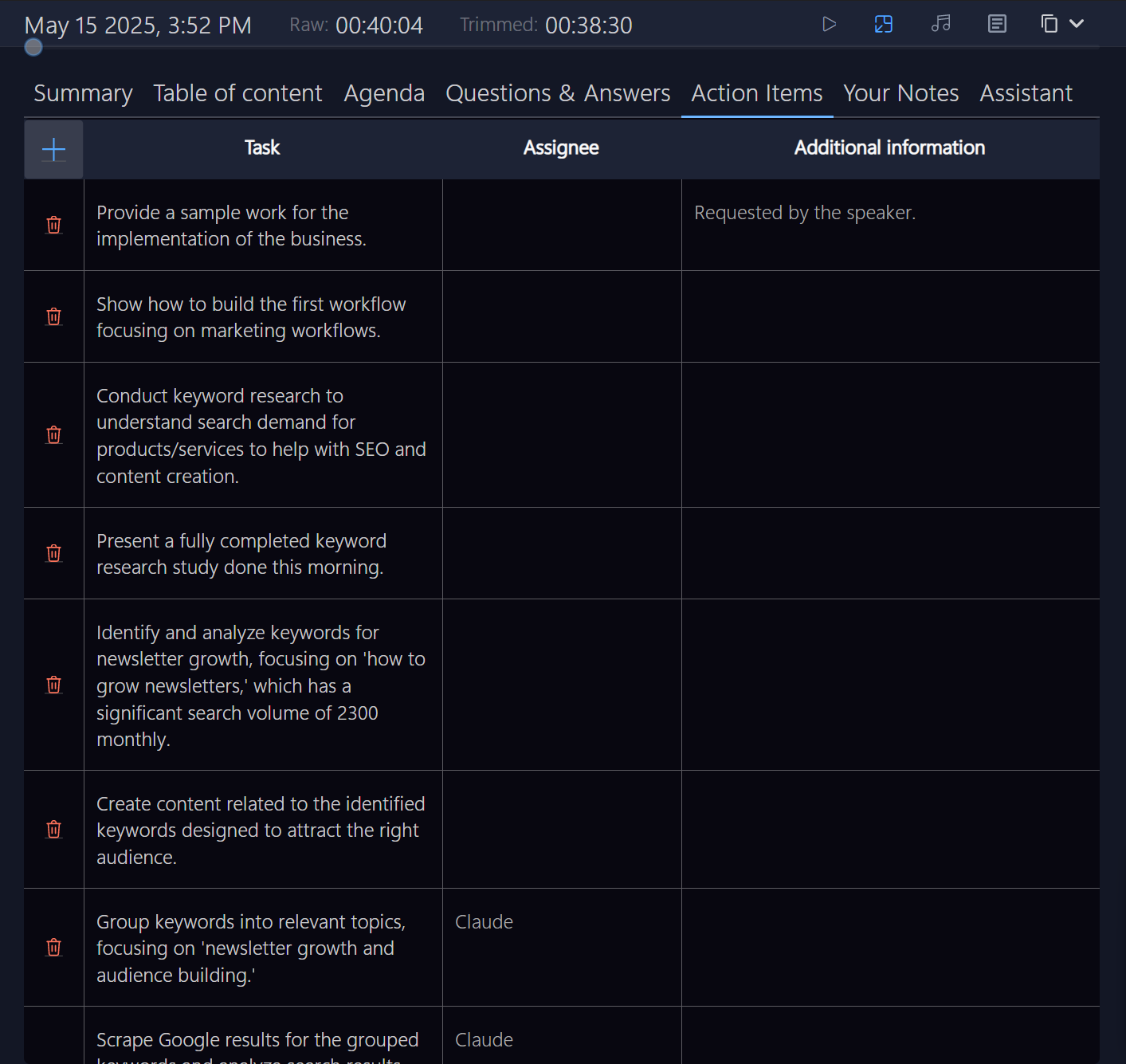
Task: Click the Raw duration 00:40:04
Action: (379, 26)
